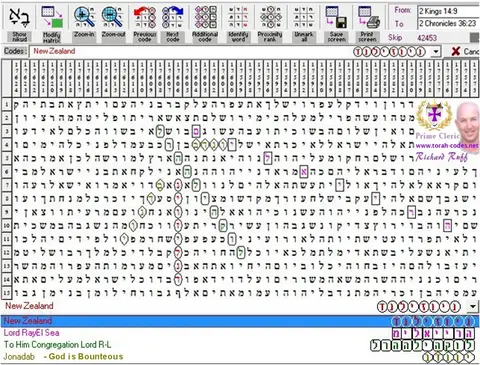This screenshot has width=480, height=365.
Task: Click matrix row number 12
Action: (6, 253)
